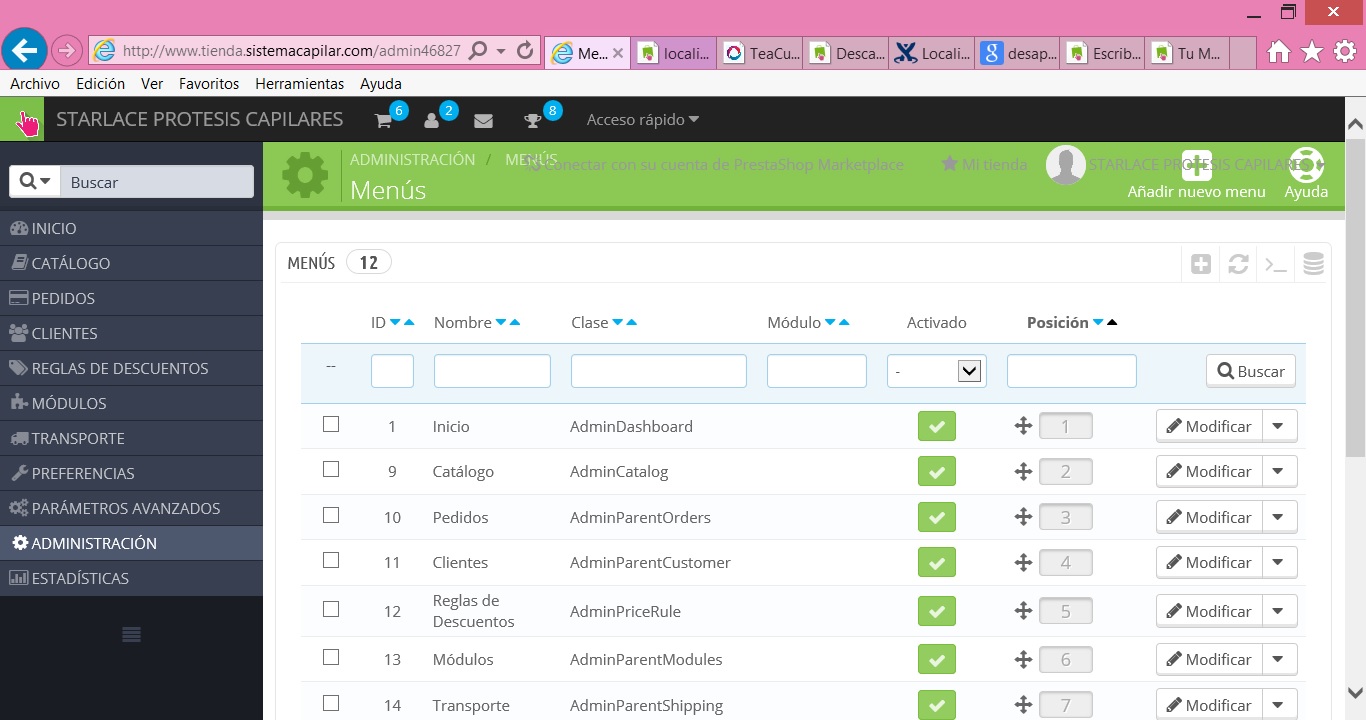Viewport: 1366px width, 720px height.
Task: Open the Herramientas menu
Action: [x=300, y=84]
